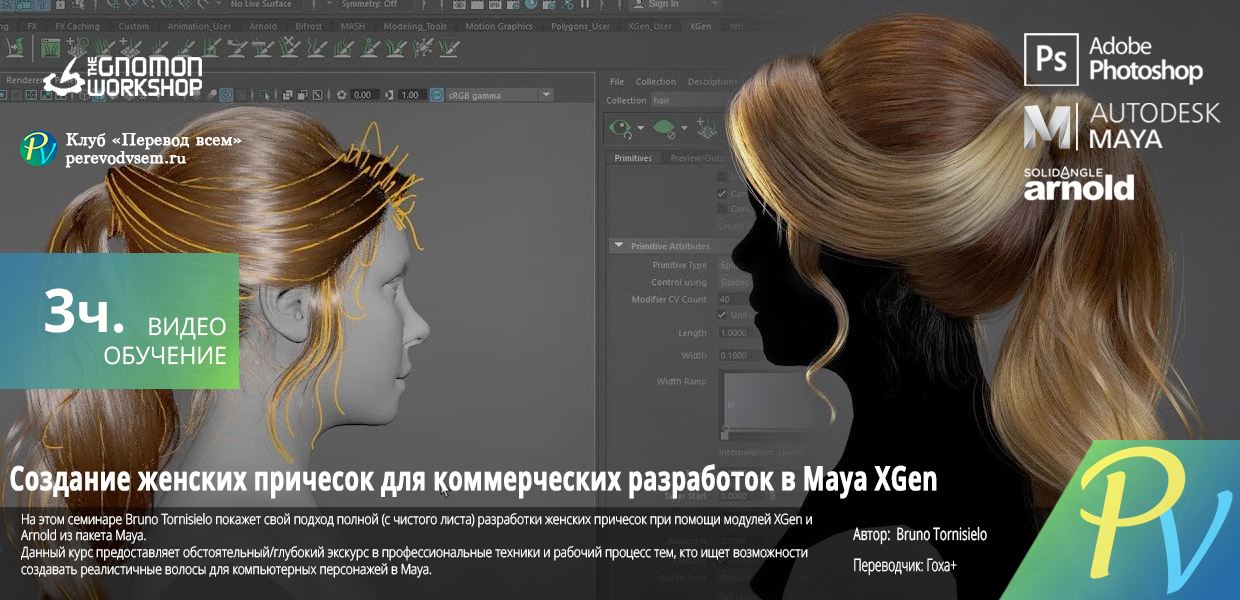Select the Primitives tab
The width and height of the screenshot is (1240, 600).
click(633, 158)
